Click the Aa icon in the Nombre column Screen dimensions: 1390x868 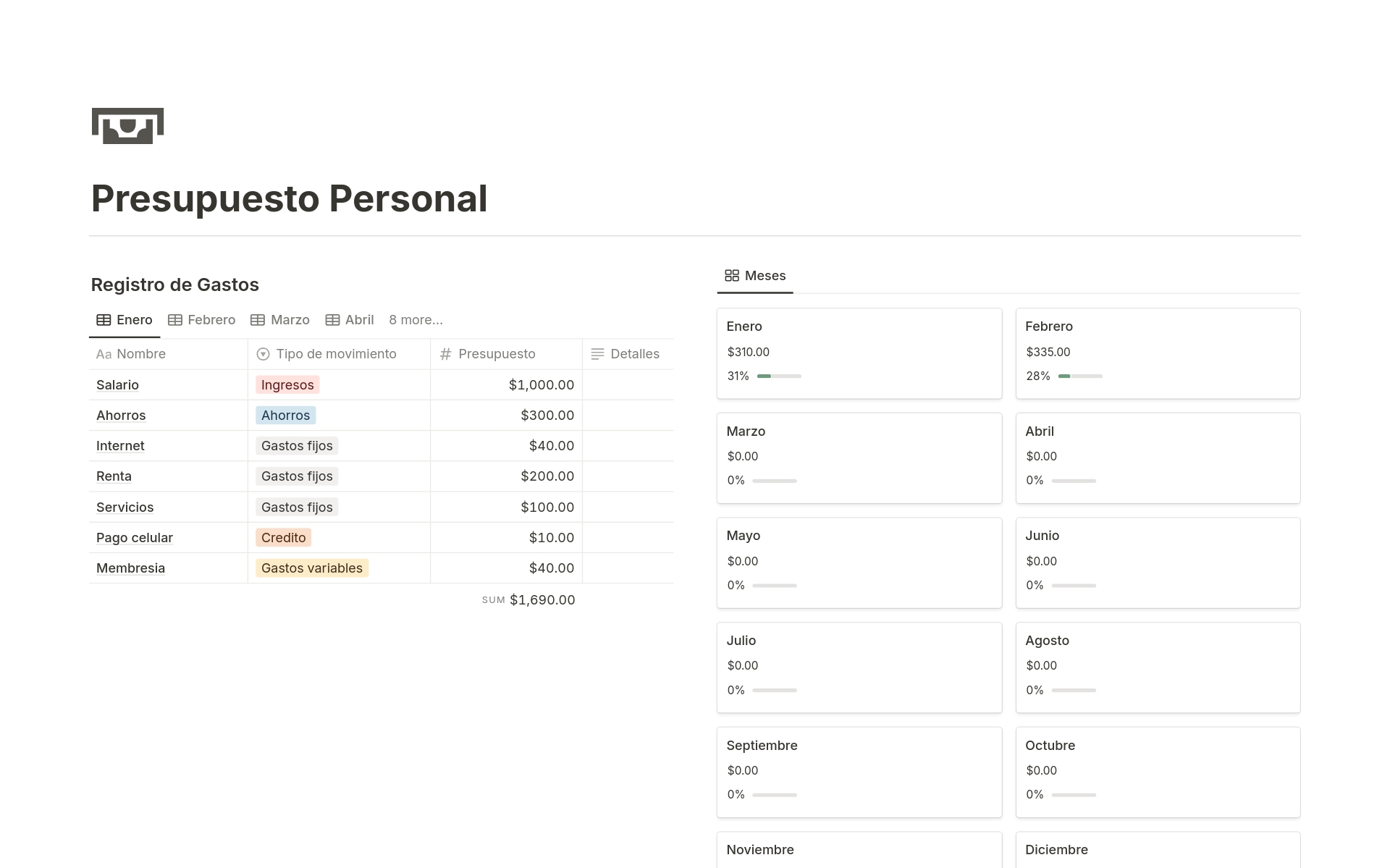click(x=104, y=354)
